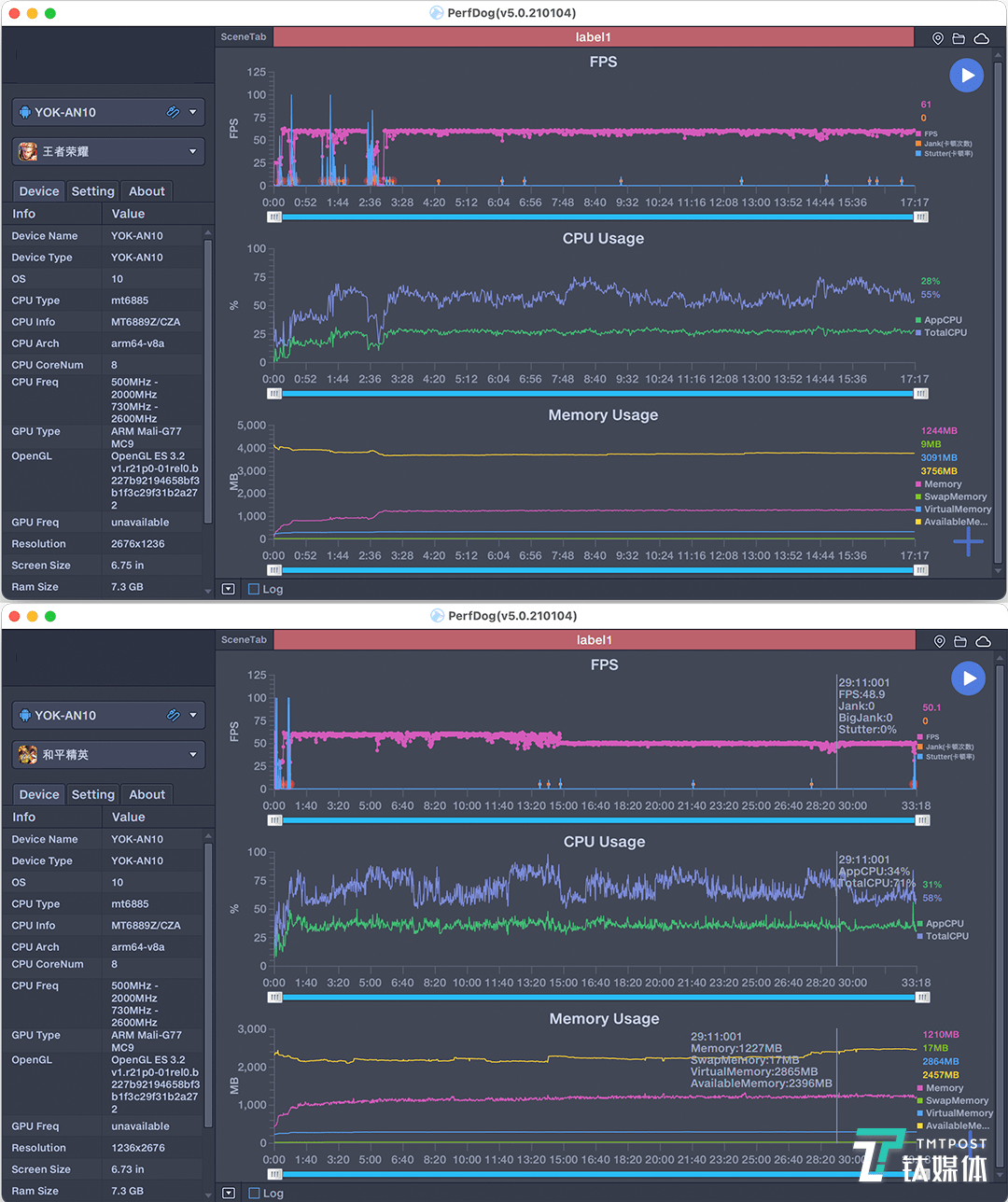Start recording with play button in top window

[967, 76]
